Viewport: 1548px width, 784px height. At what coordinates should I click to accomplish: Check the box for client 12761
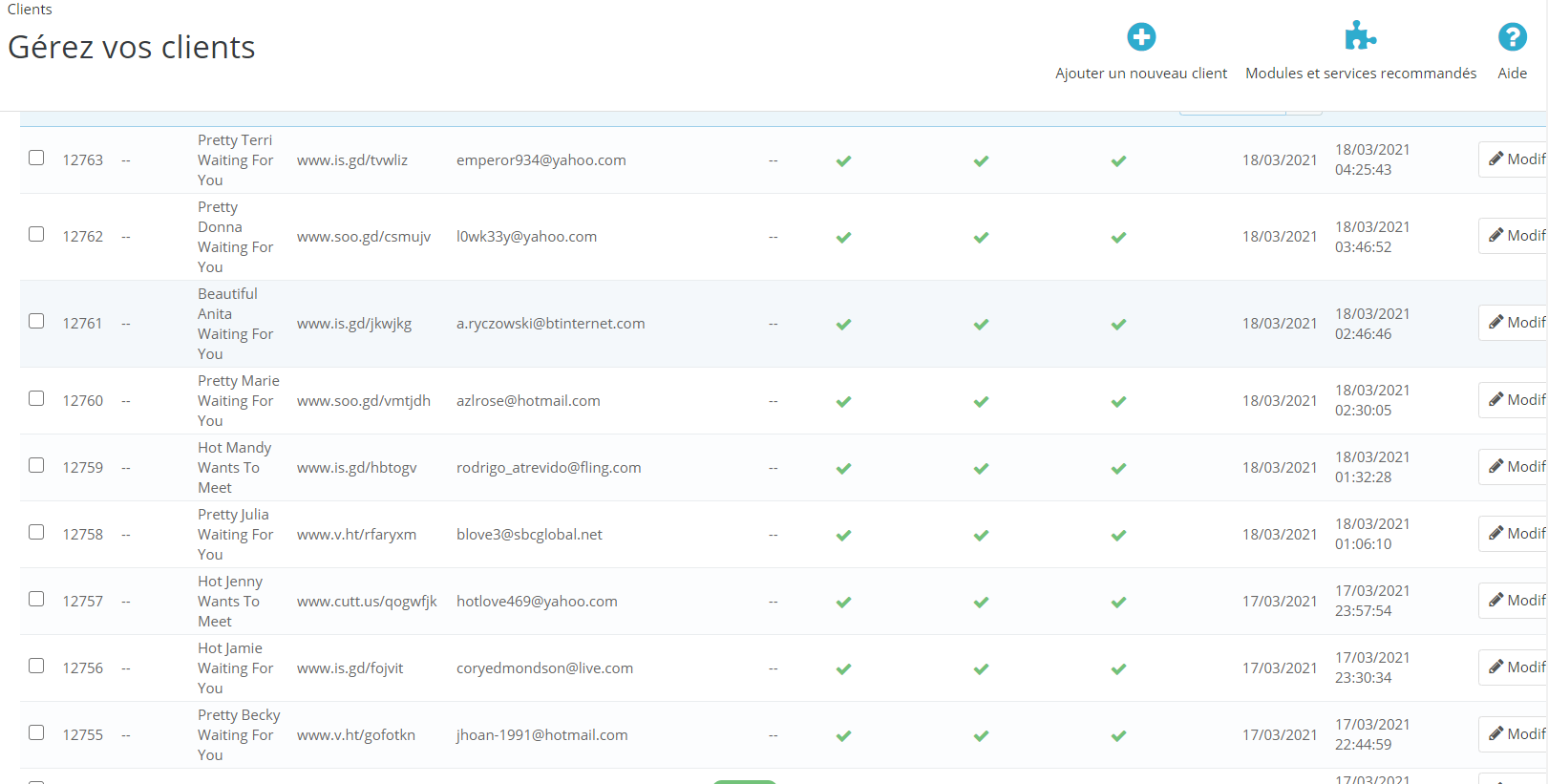(x=36, y=321)
